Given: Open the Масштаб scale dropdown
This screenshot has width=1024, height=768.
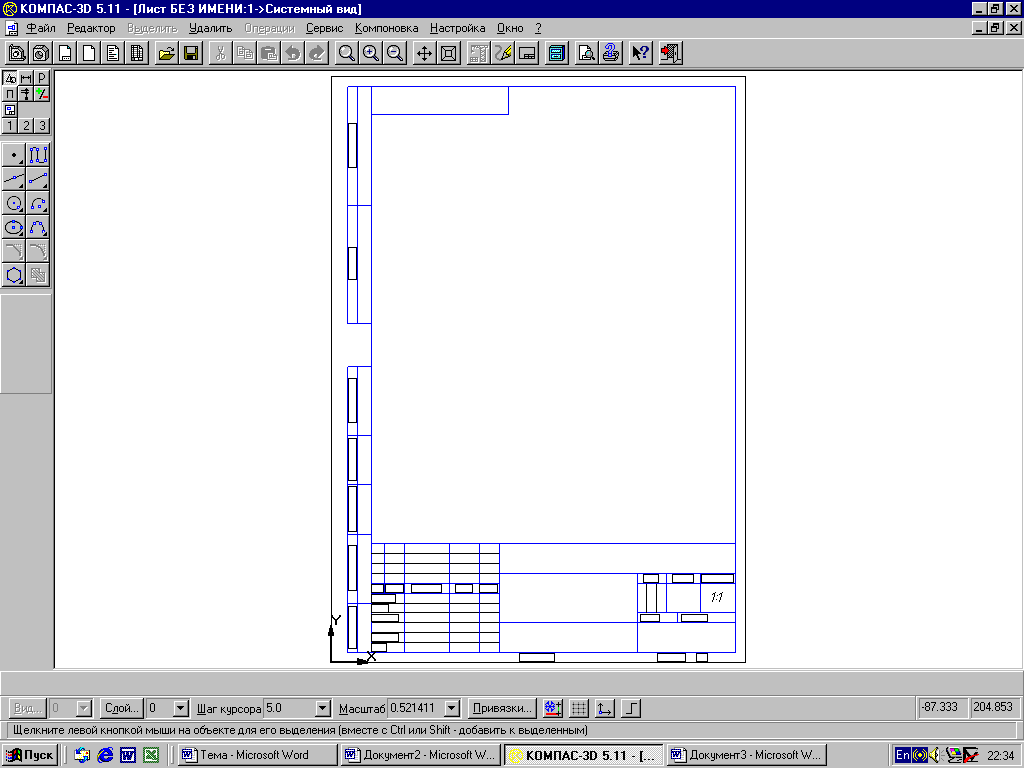Looking at the screenshot, I should click(452, 708).
